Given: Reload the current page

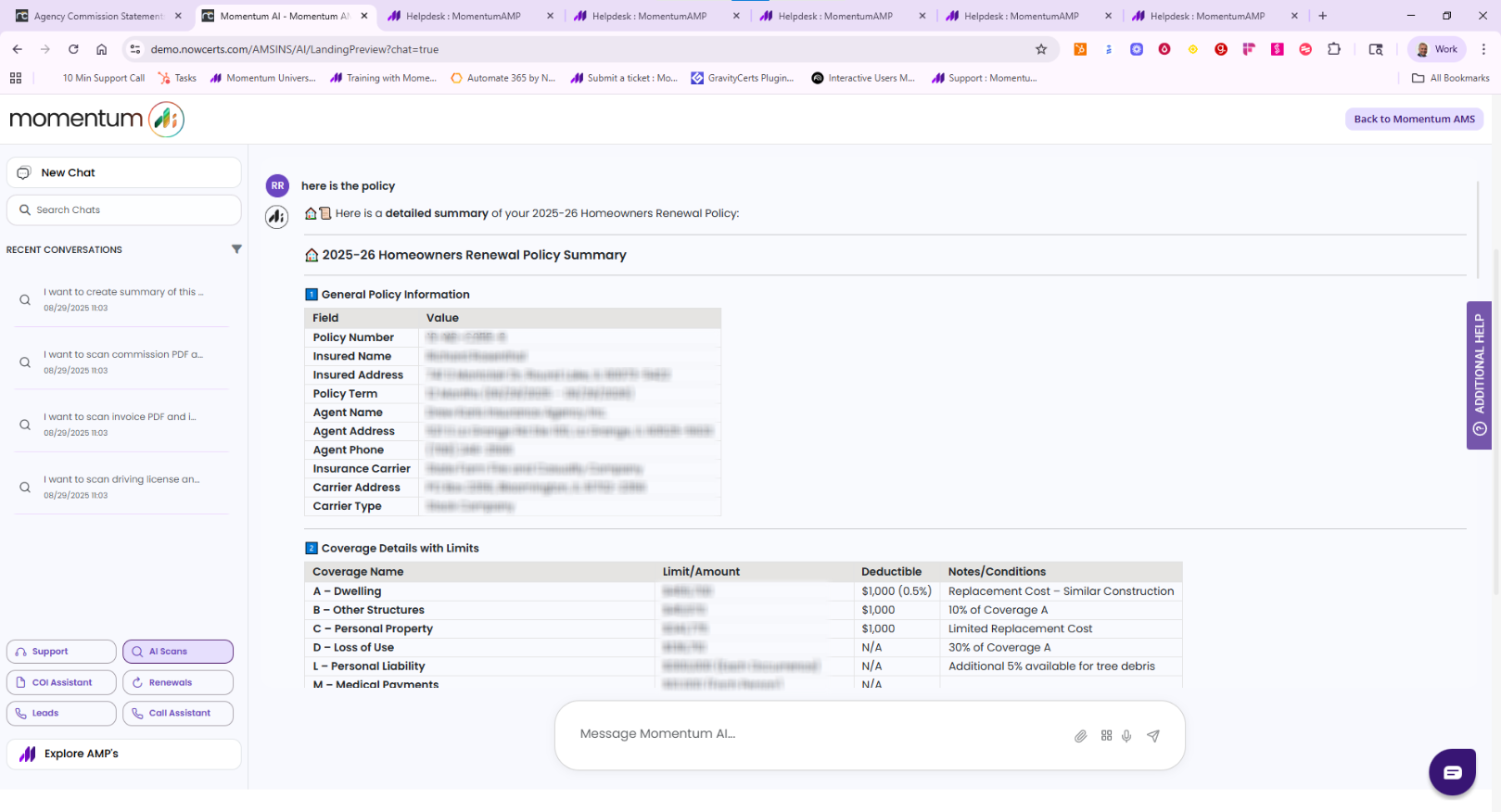Looking at the screenshot, I should coord(73,49).
